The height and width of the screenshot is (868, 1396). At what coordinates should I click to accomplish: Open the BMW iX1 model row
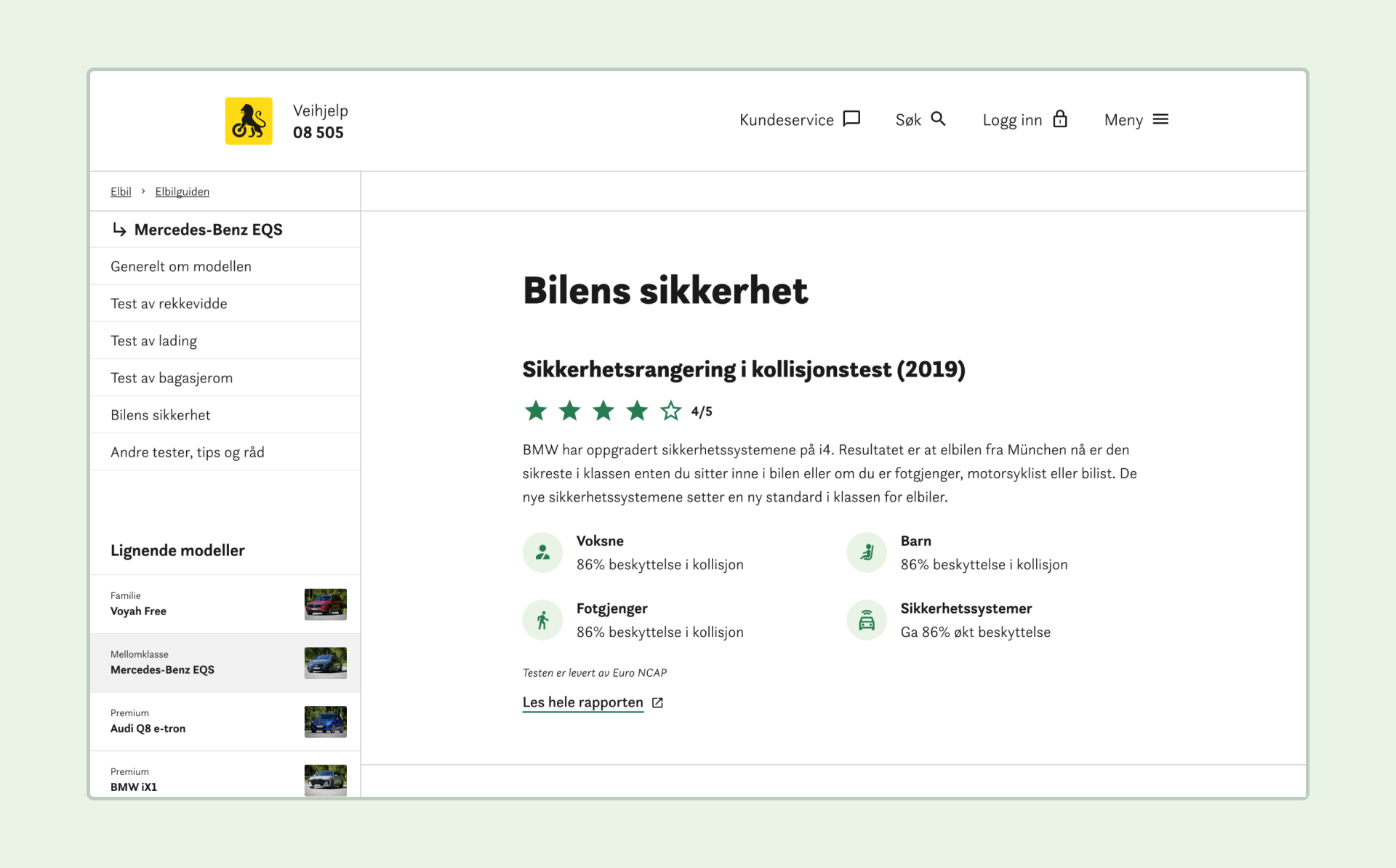(x=225, y=775)
